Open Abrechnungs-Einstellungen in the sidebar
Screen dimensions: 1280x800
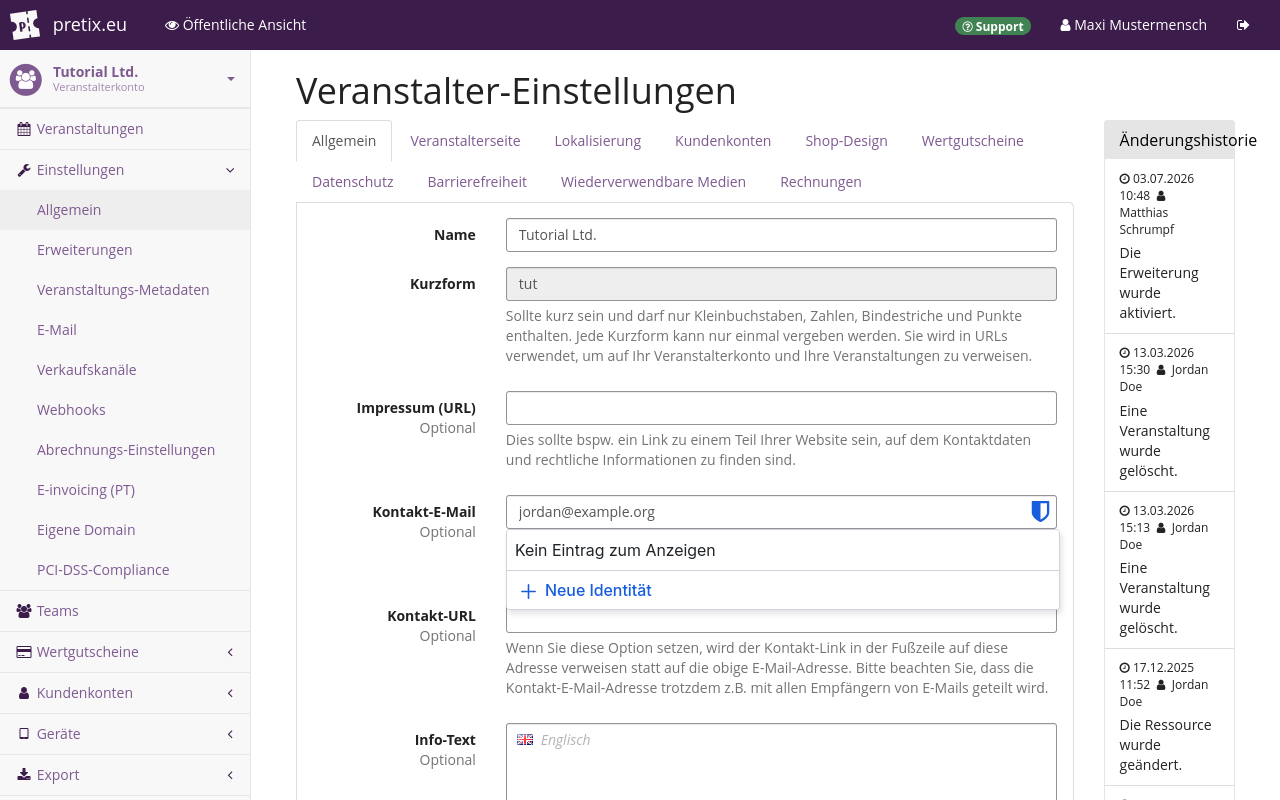[x=125, y=450]
